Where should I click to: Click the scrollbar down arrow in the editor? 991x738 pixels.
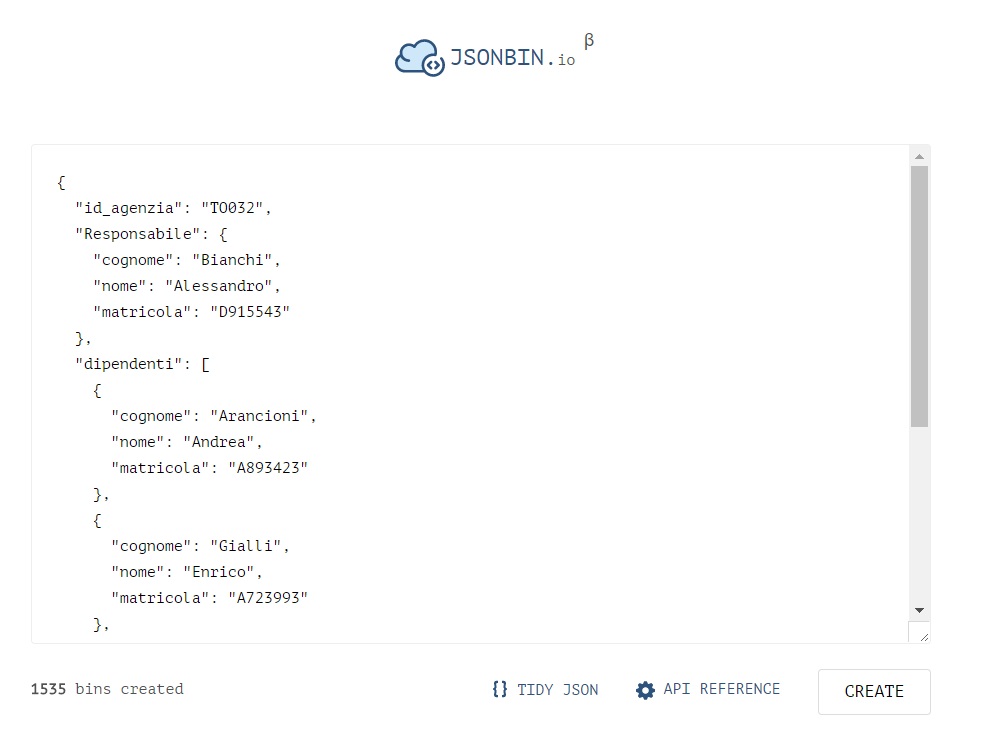click(919, 610)
